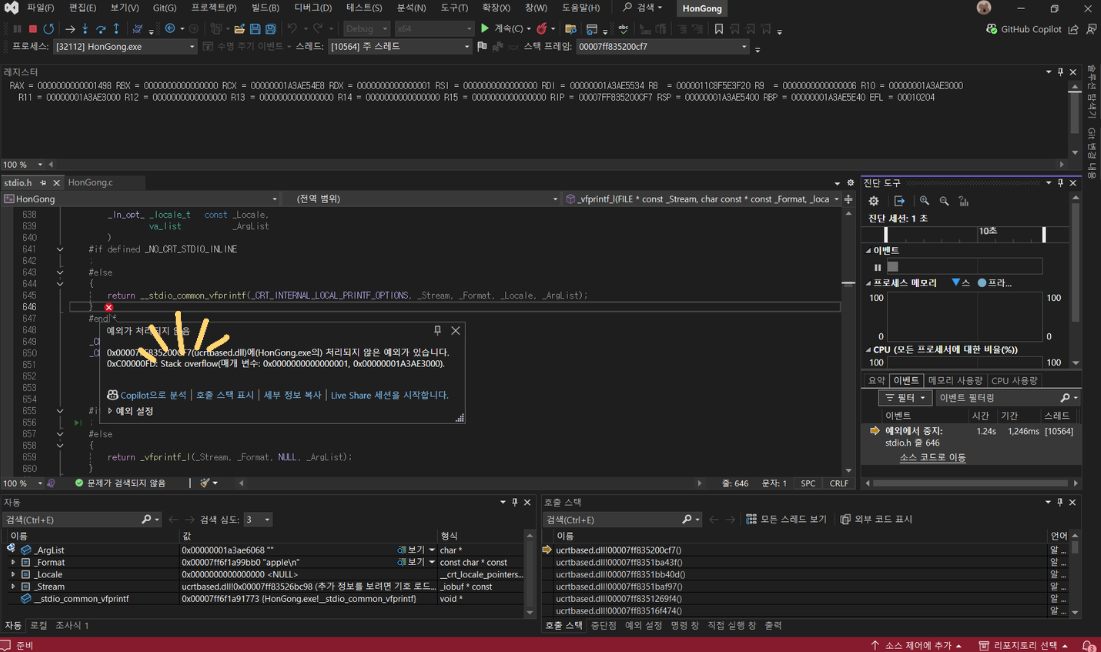The image size is (1101, 652).
Task: Expand the _Stream variable row
Action: tap(13, 586)
